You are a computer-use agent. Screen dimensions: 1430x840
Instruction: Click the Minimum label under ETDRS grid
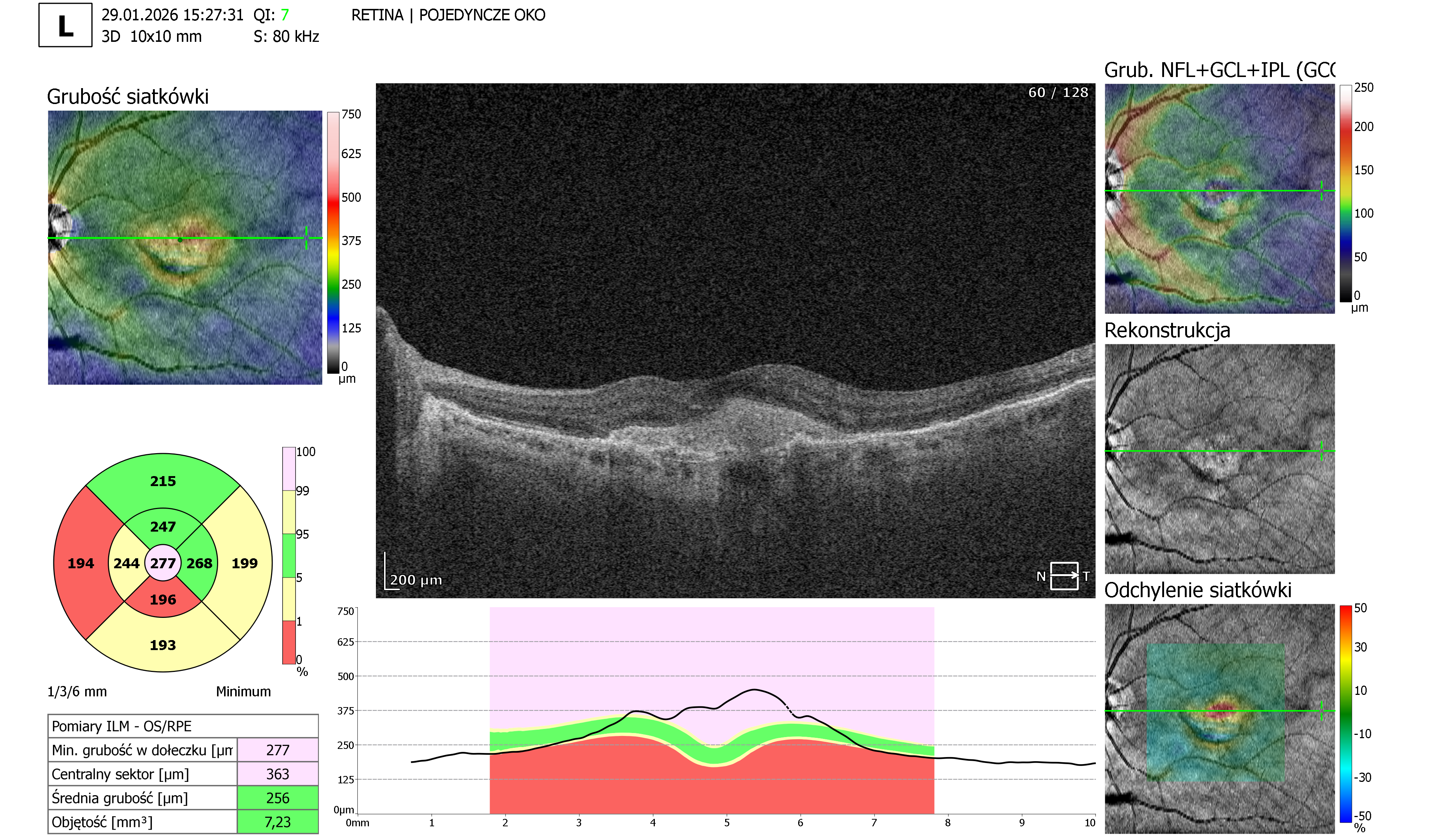coord(243,692)
